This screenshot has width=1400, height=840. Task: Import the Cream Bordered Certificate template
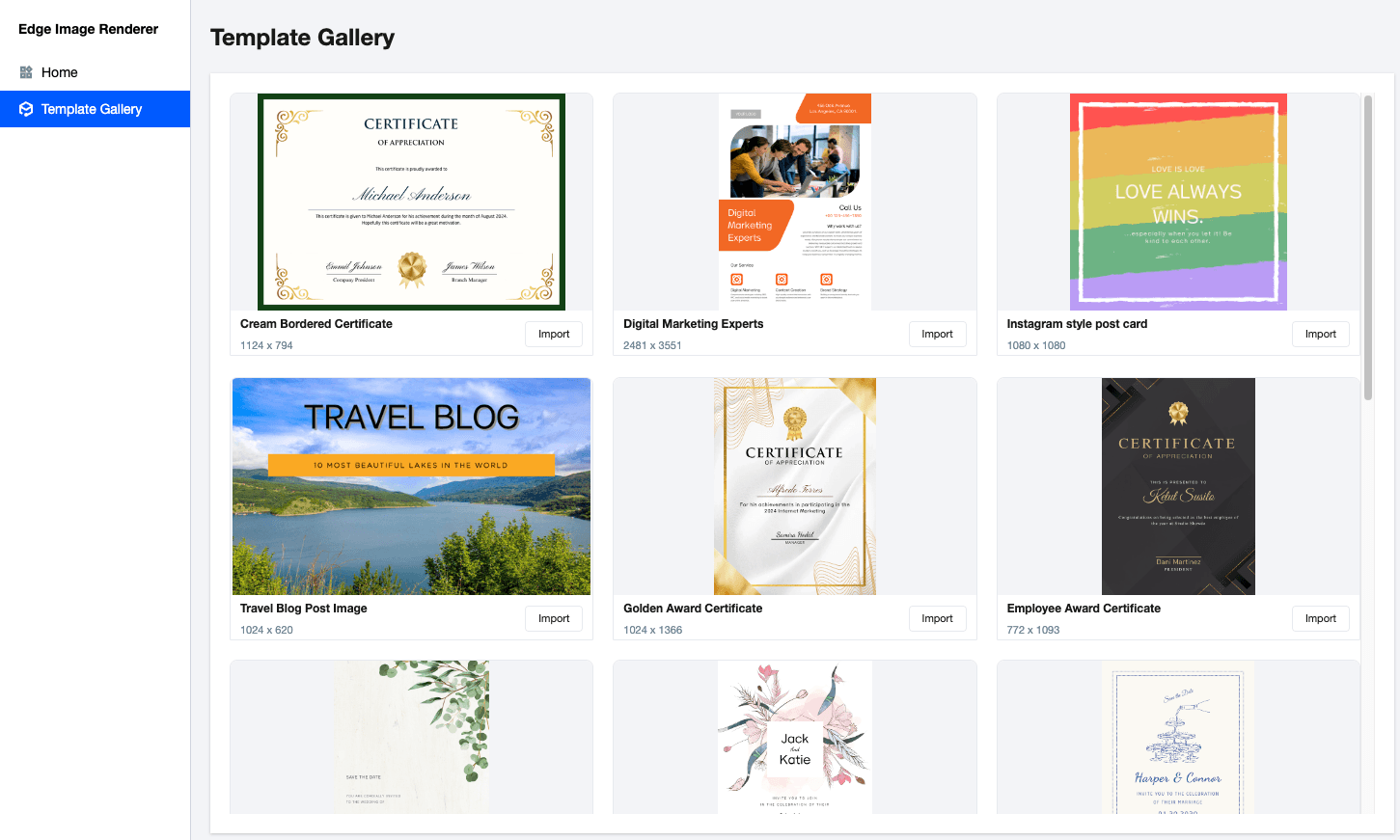coord(554,334)
